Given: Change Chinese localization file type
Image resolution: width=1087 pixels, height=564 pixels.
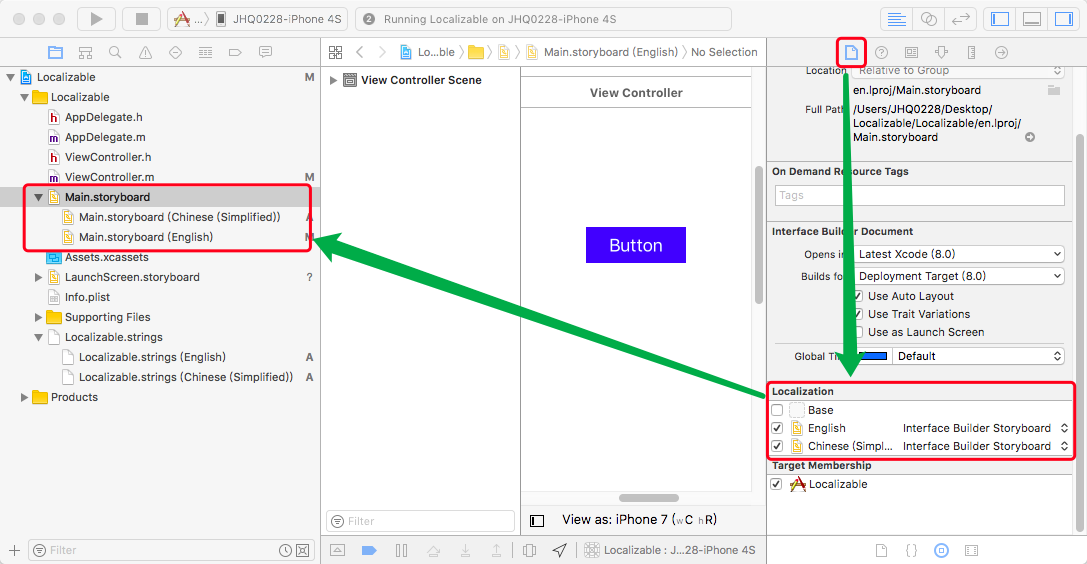Looking at the screenshot, I should [985, 446].
